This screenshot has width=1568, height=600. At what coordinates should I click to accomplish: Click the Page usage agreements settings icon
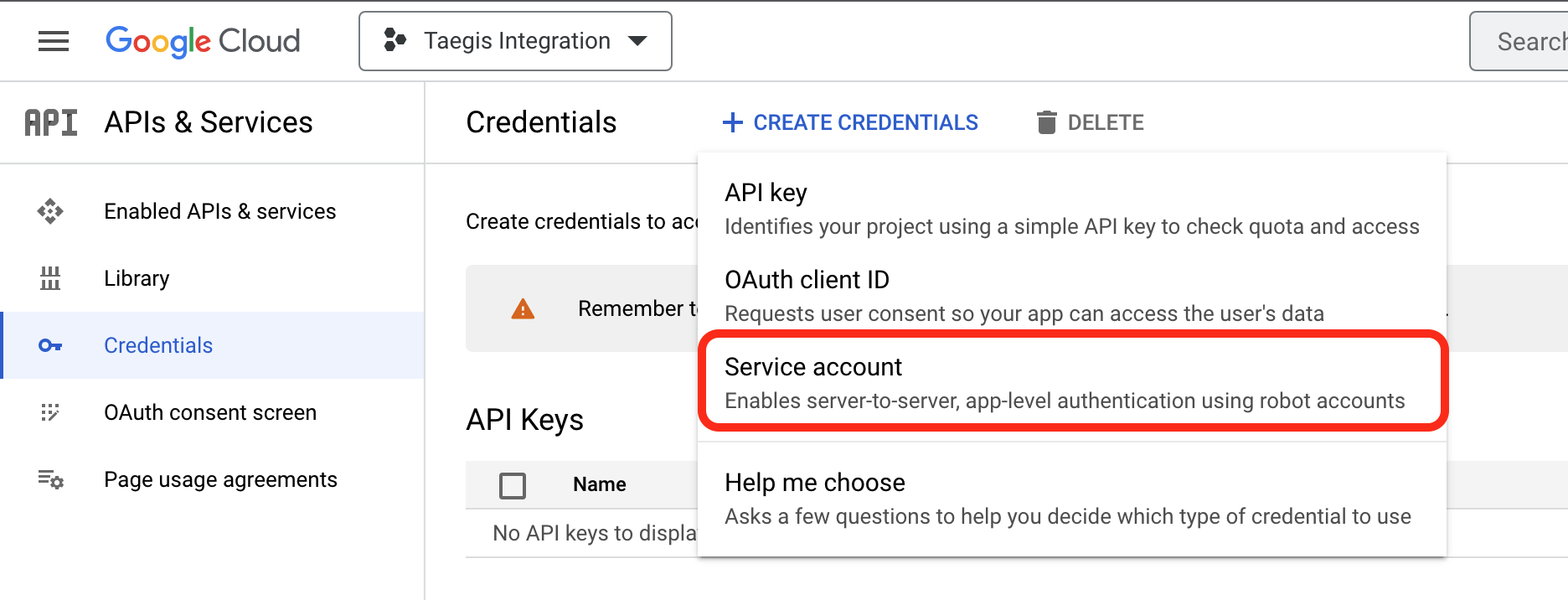tap(50, 479)
